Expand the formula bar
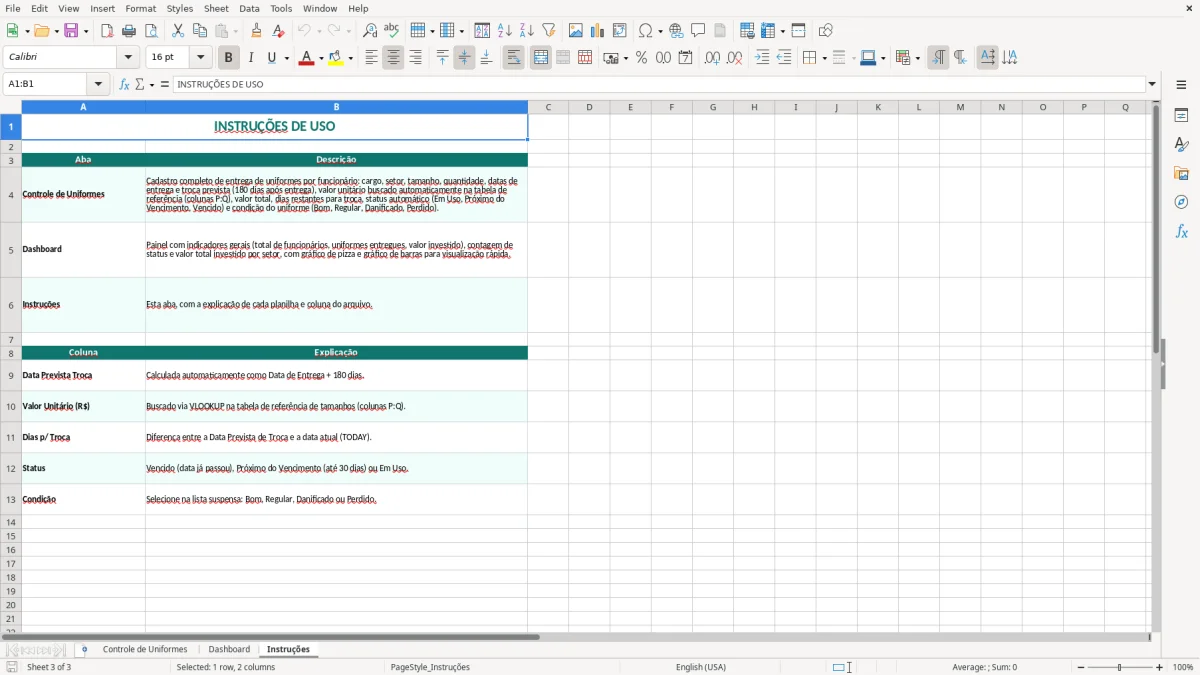This screenshot has height=675, width=1200. coord(1152,85)
